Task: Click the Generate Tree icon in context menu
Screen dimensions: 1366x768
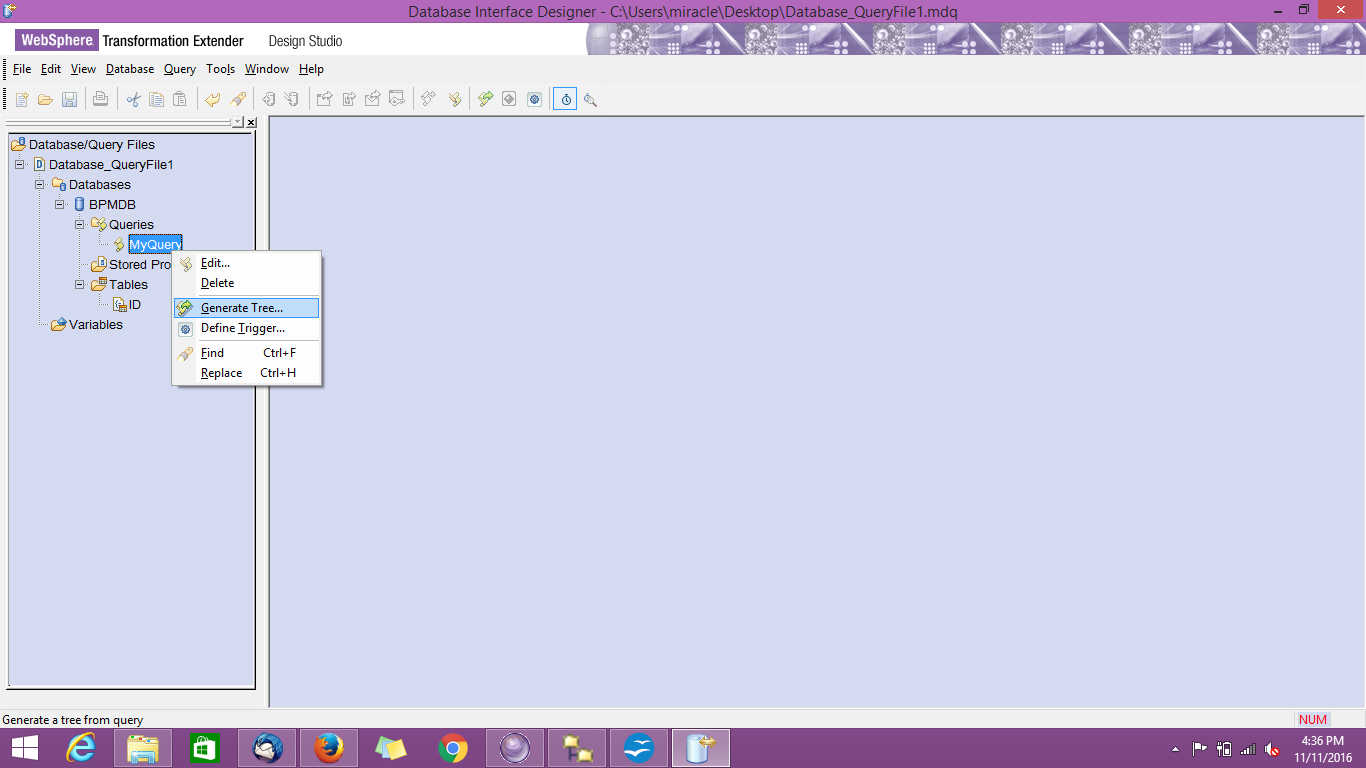Action: tap(185, 308)
